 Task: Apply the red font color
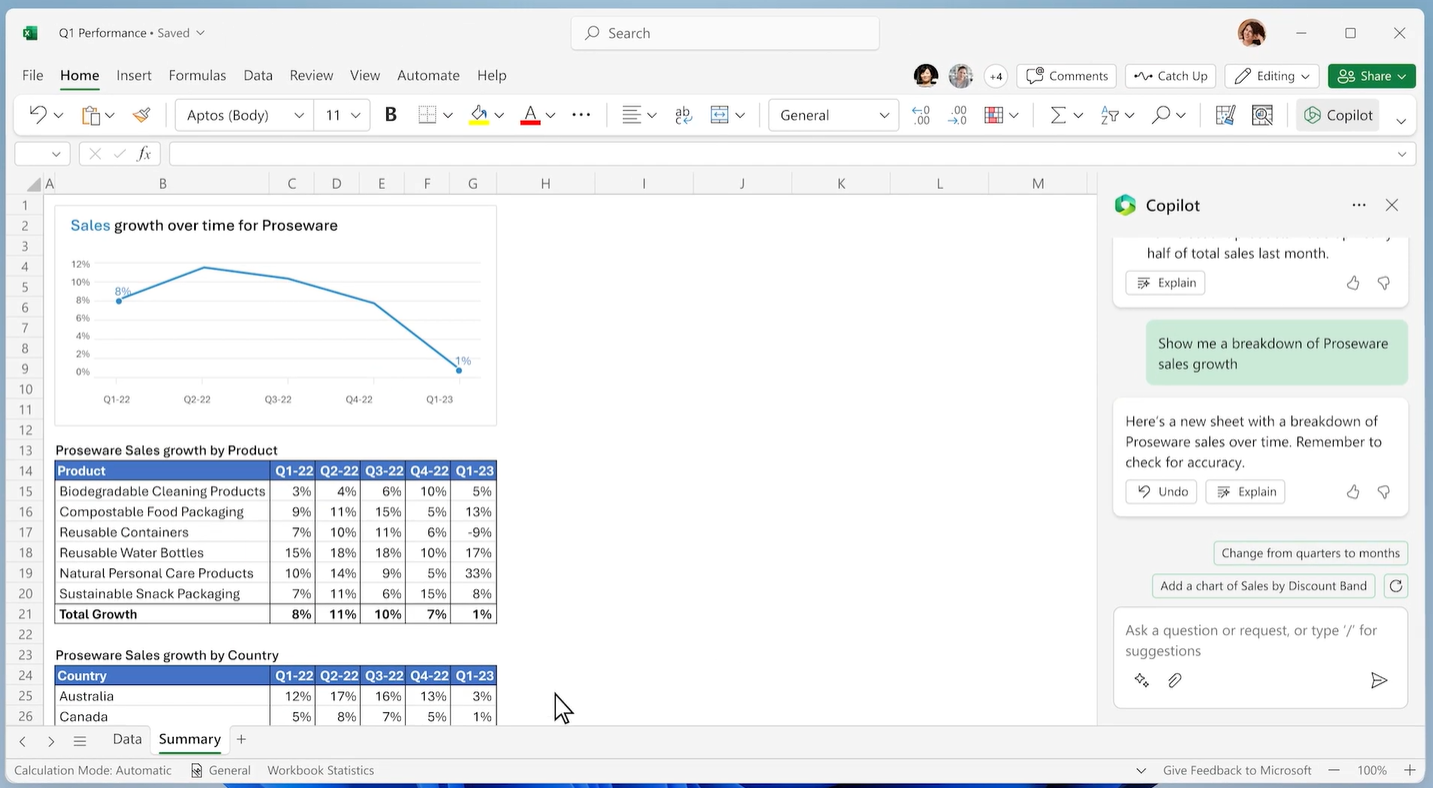click(530, 115)
